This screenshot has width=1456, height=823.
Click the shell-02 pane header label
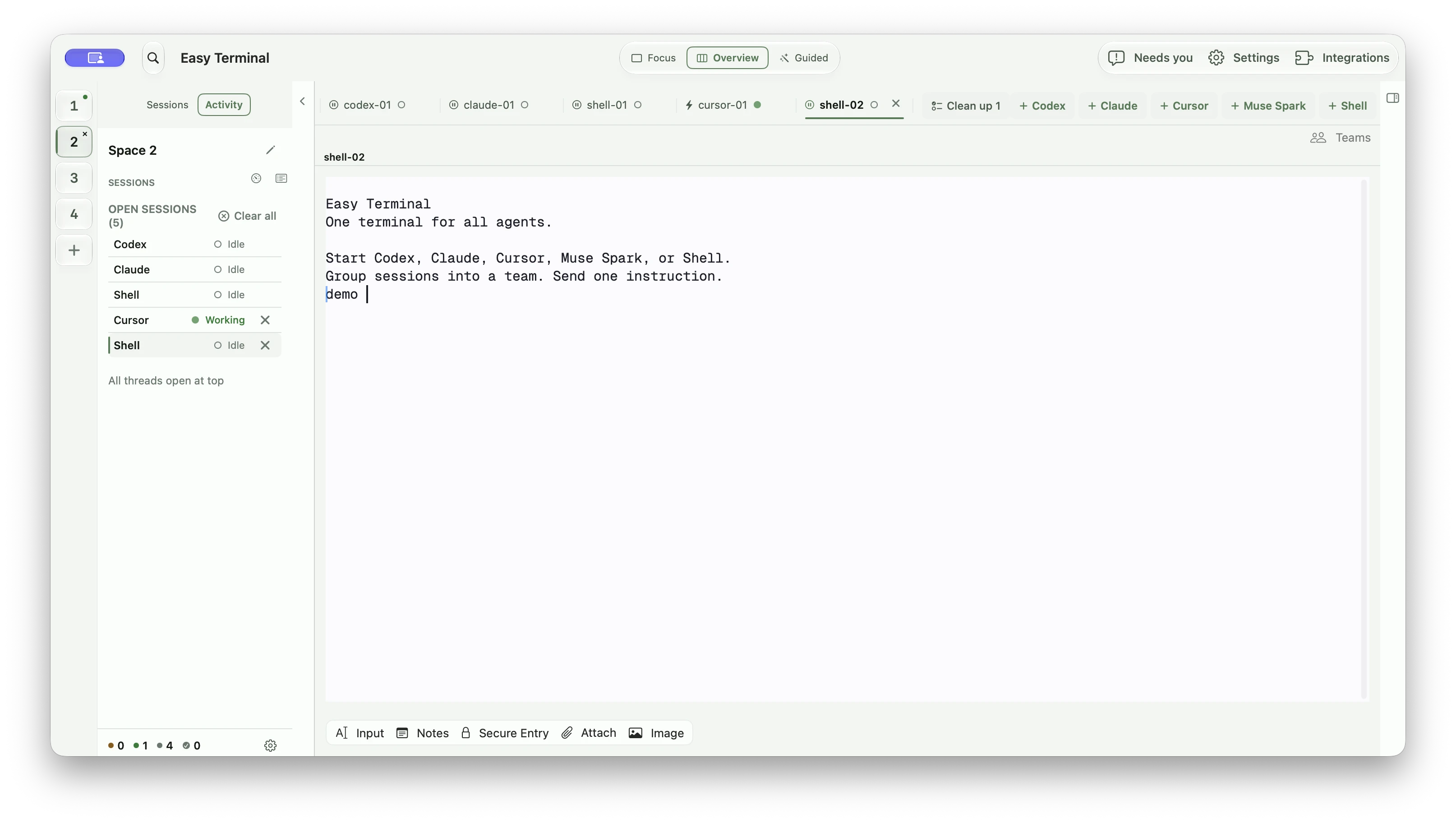344,157
